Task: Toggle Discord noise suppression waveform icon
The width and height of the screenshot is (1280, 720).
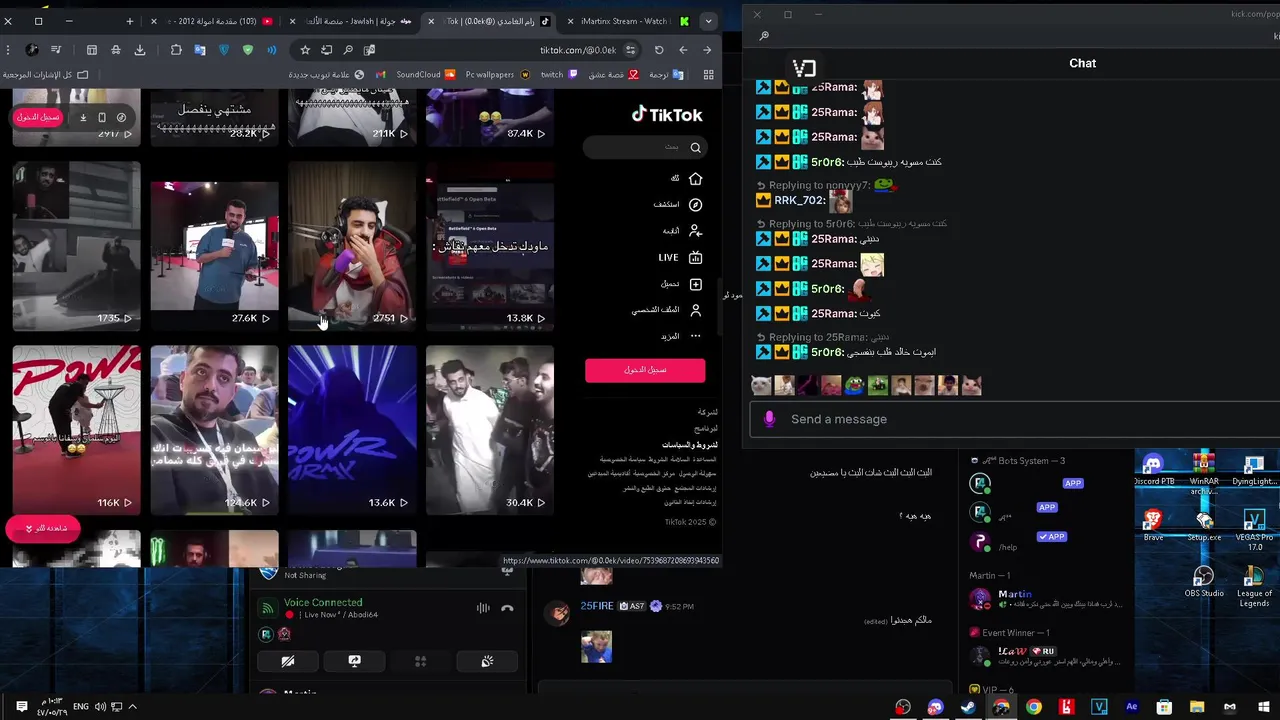Action: [483, 608]
